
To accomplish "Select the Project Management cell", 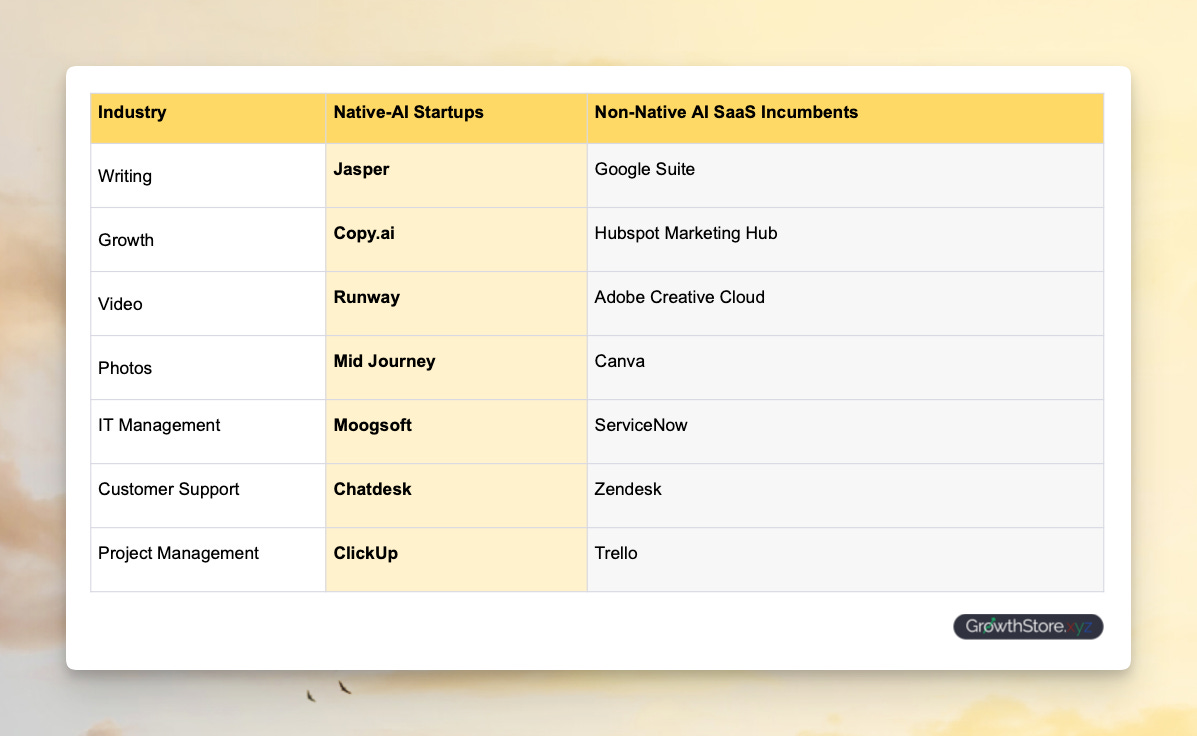I will coord(208,560).
